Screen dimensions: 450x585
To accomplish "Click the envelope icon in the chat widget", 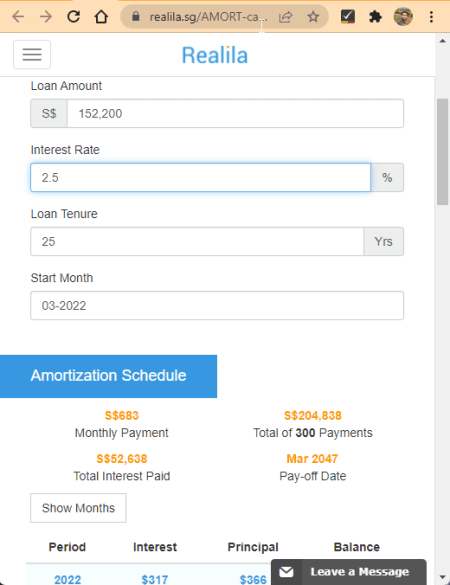I will 286,572.
